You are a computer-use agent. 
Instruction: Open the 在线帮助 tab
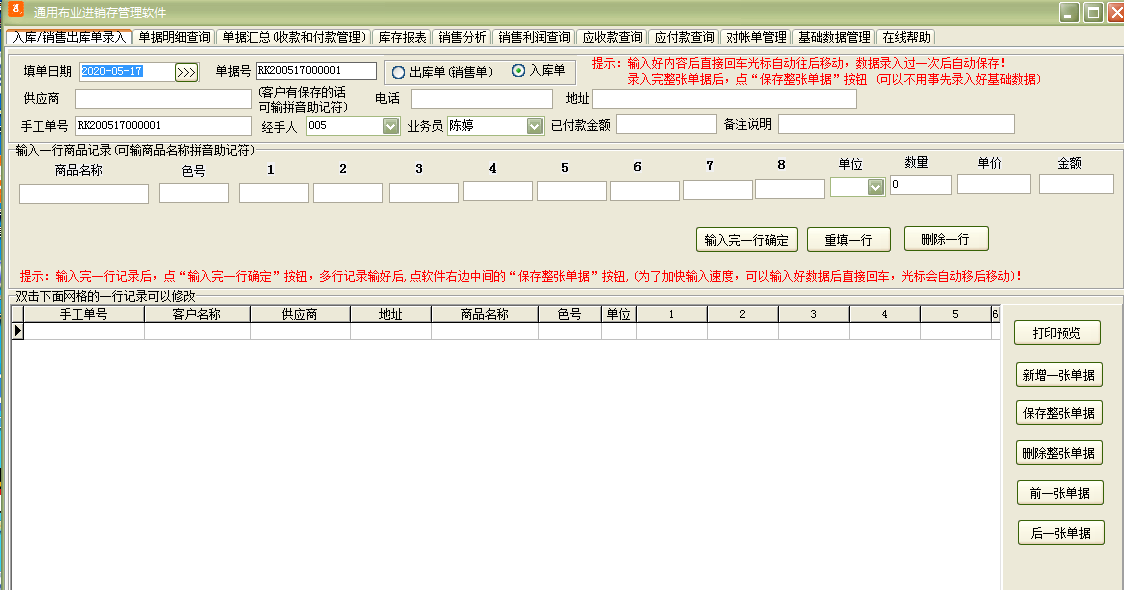click(x=906, y=37)
